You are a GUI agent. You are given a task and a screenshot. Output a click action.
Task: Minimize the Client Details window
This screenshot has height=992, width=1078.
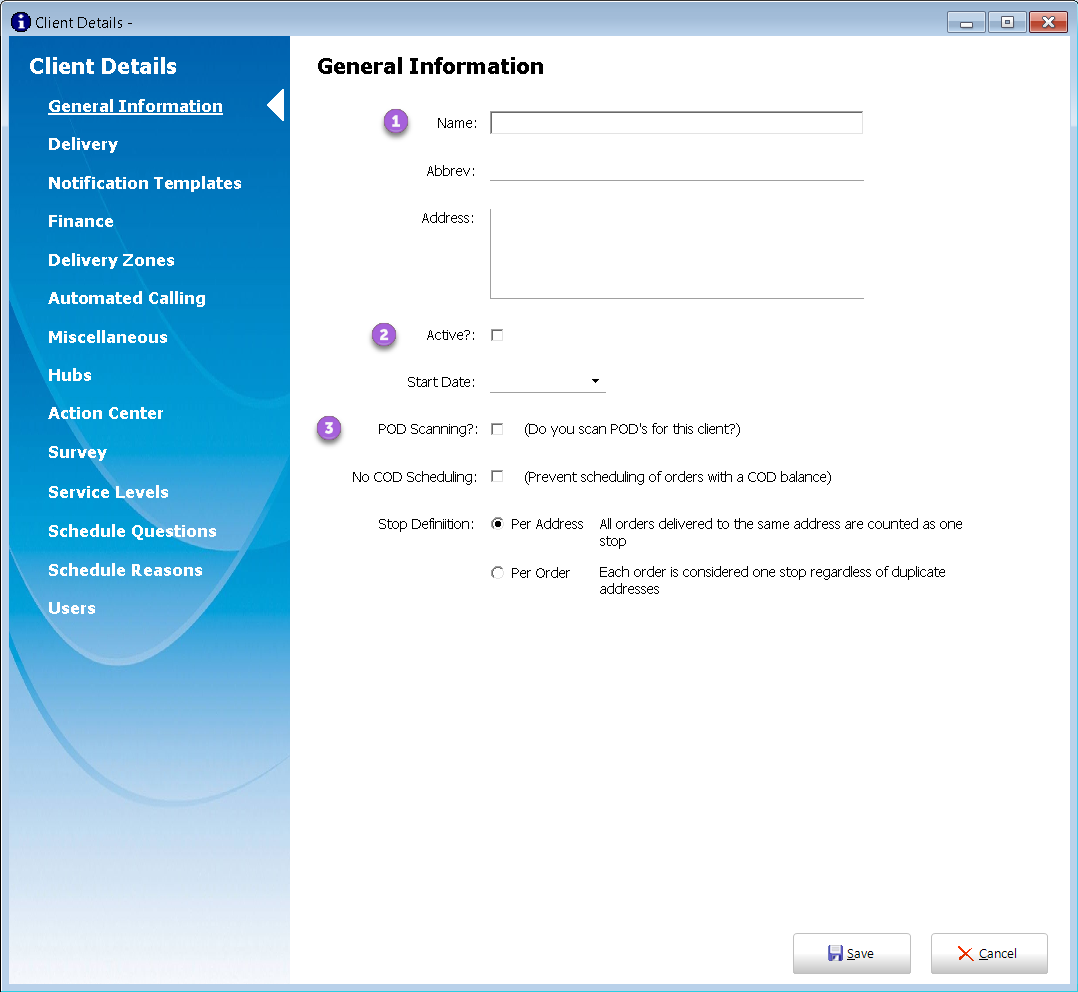click(x=967, y=23)
